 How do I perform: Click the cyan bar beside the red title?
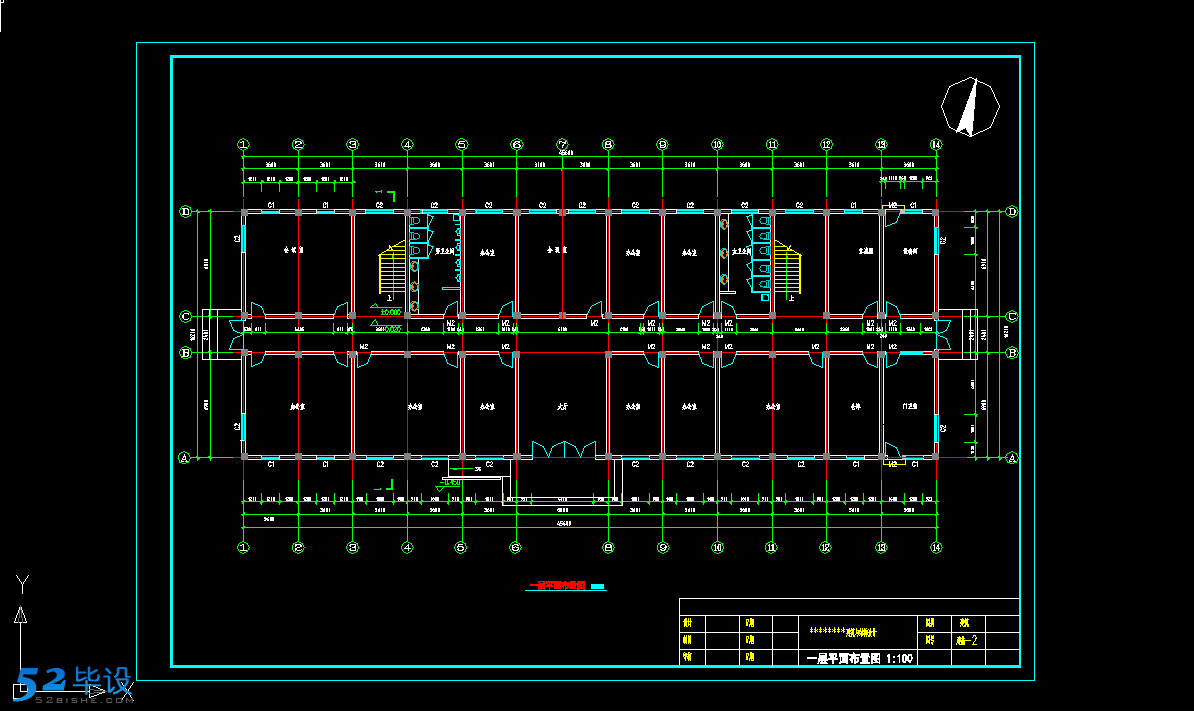598,587
